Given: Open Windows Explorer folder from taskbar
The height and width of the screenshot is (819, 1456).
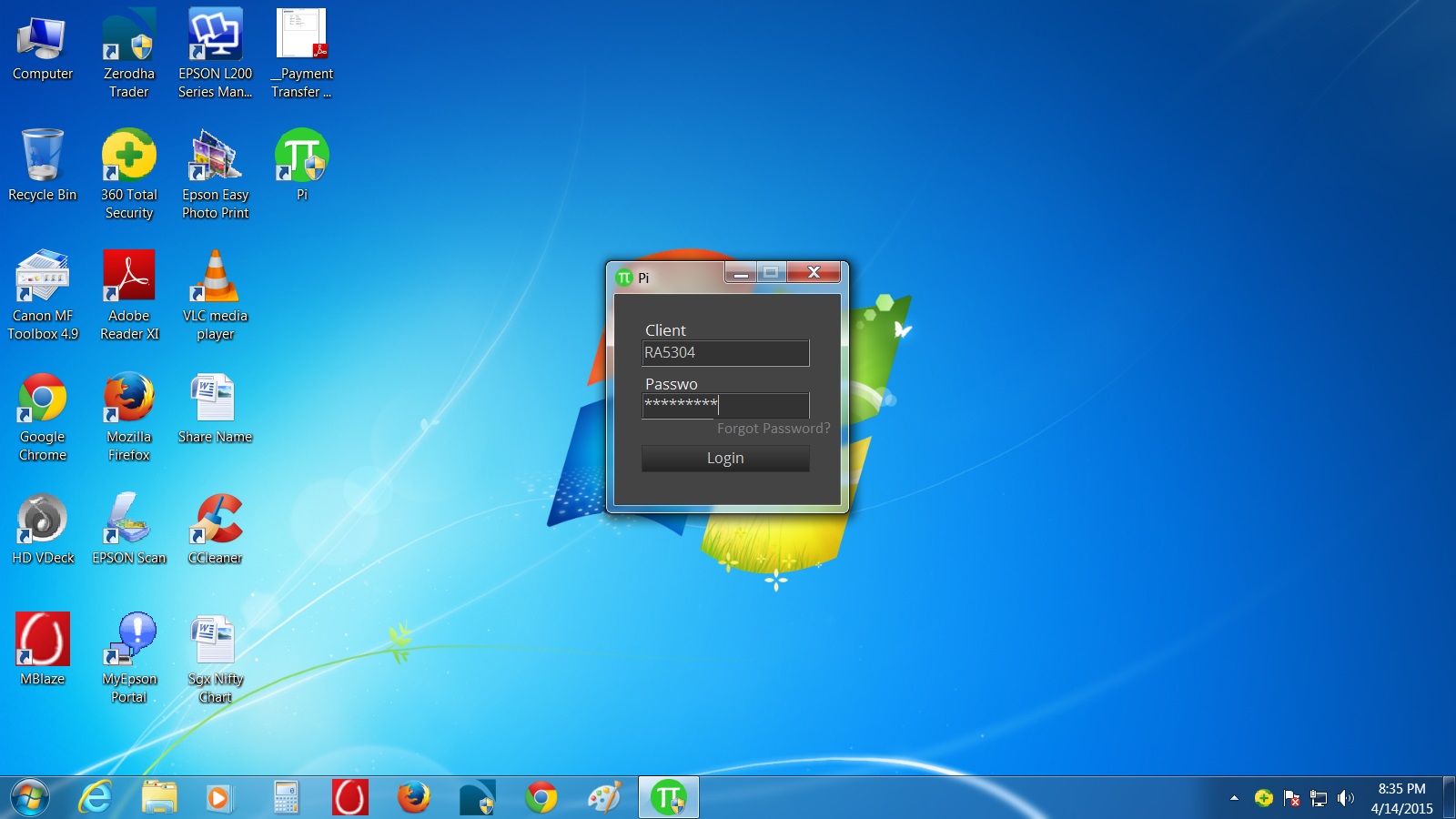Looking at the screenshot, I should pyautogui.click(x=159, y=798).
